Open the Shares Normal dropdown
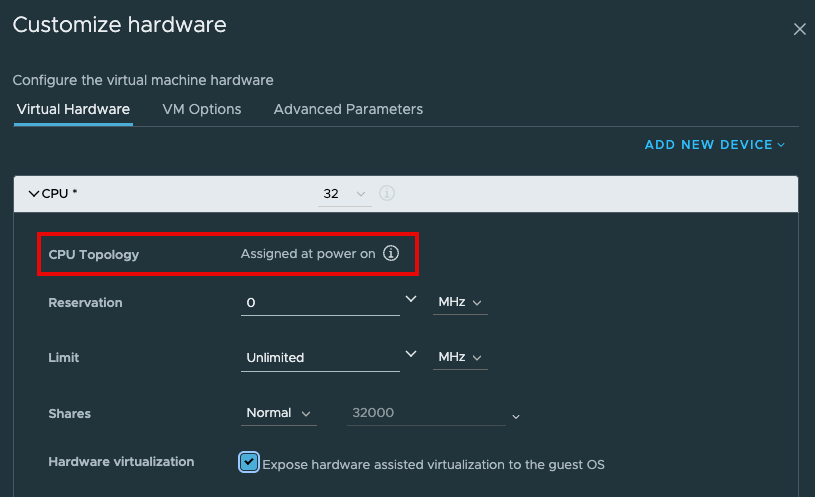This screenshot has height=497, width=815. coord(278,413)
